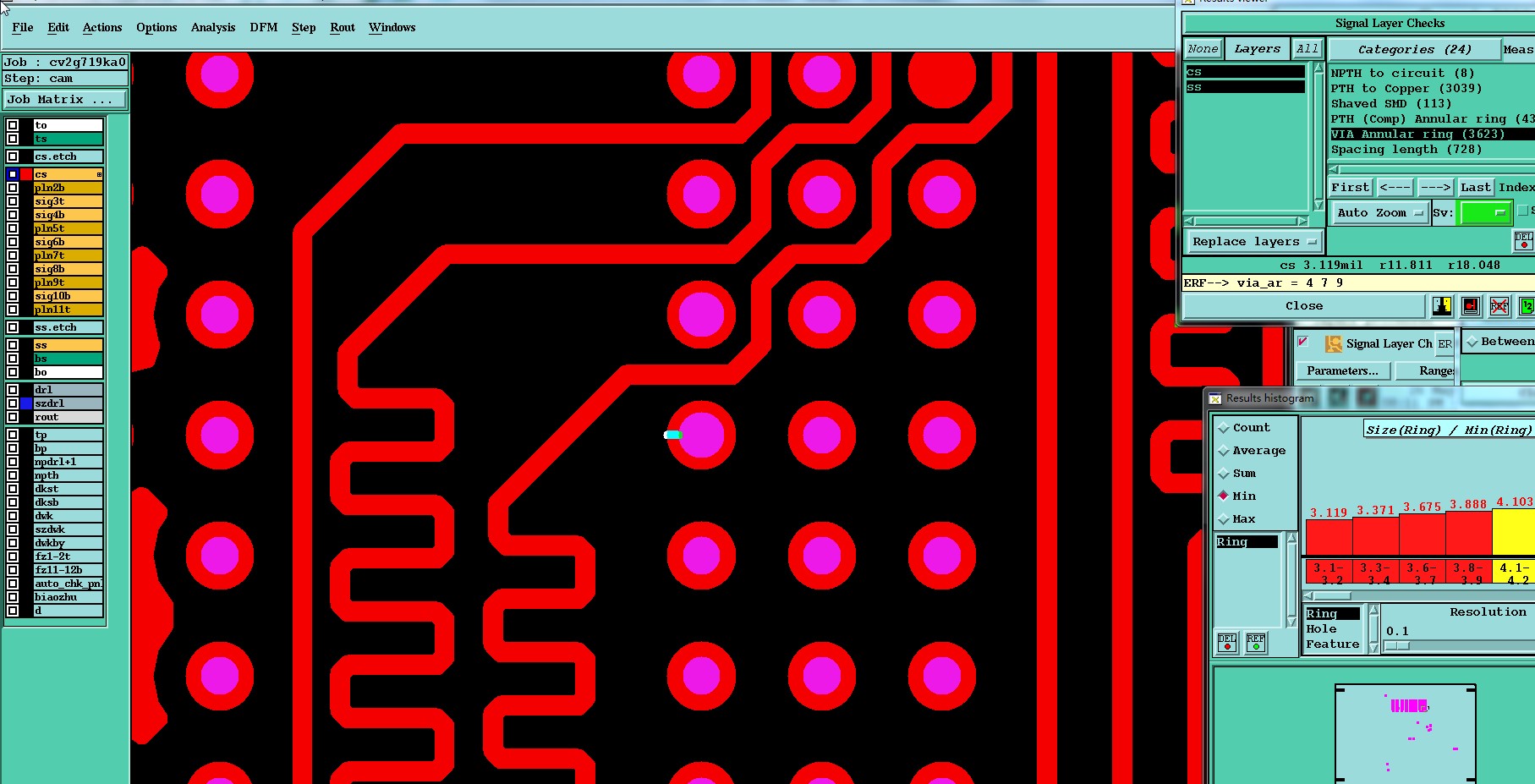The width and height of the screenshot is (1535, 784).
Task: Open the DFM menu
Action: pyautogui.click(x=264, y=28)
